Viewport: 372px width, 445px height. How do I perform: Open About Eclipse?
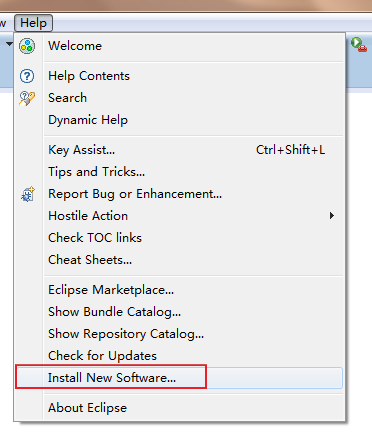click(x=179, y=408)
